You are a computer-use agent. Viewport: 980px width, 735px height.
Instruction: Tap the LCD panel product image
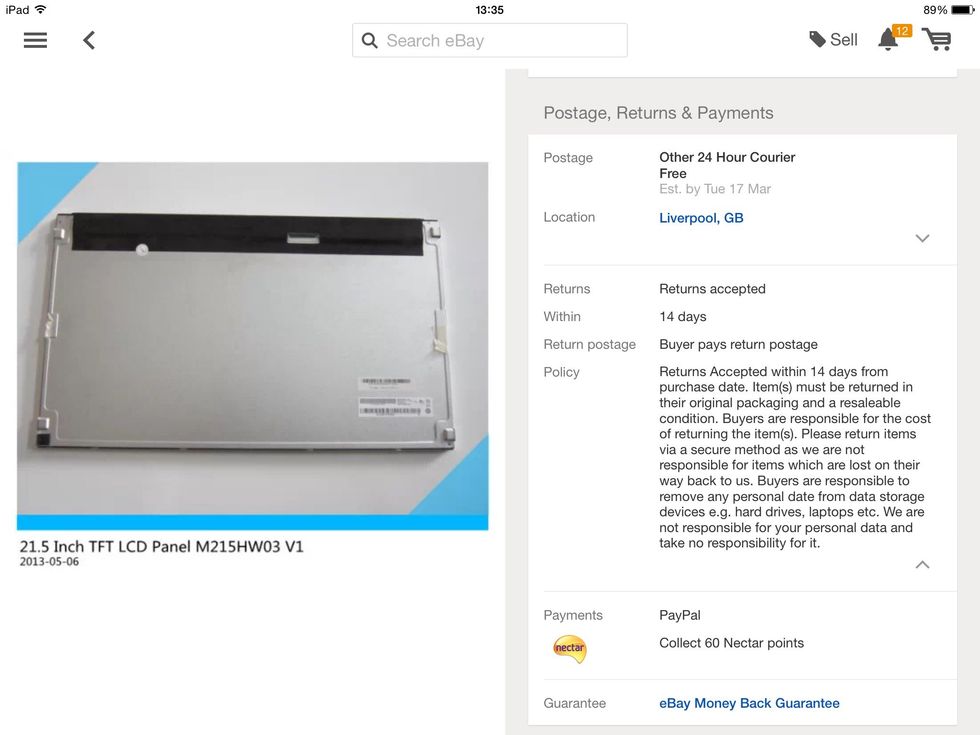(x=252, y=346)
